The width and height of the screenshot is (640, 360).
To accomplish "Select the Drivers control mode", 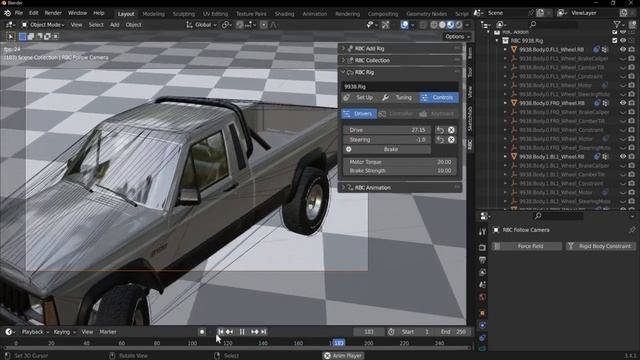I will pyautogui.click(x=359, y=114).
